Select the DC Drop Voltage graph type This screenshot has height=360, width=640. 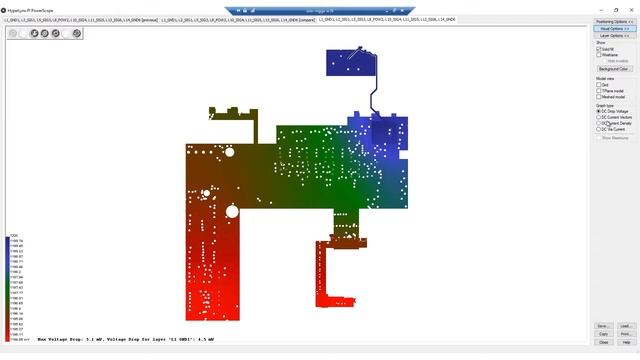[x=599, y=111]
